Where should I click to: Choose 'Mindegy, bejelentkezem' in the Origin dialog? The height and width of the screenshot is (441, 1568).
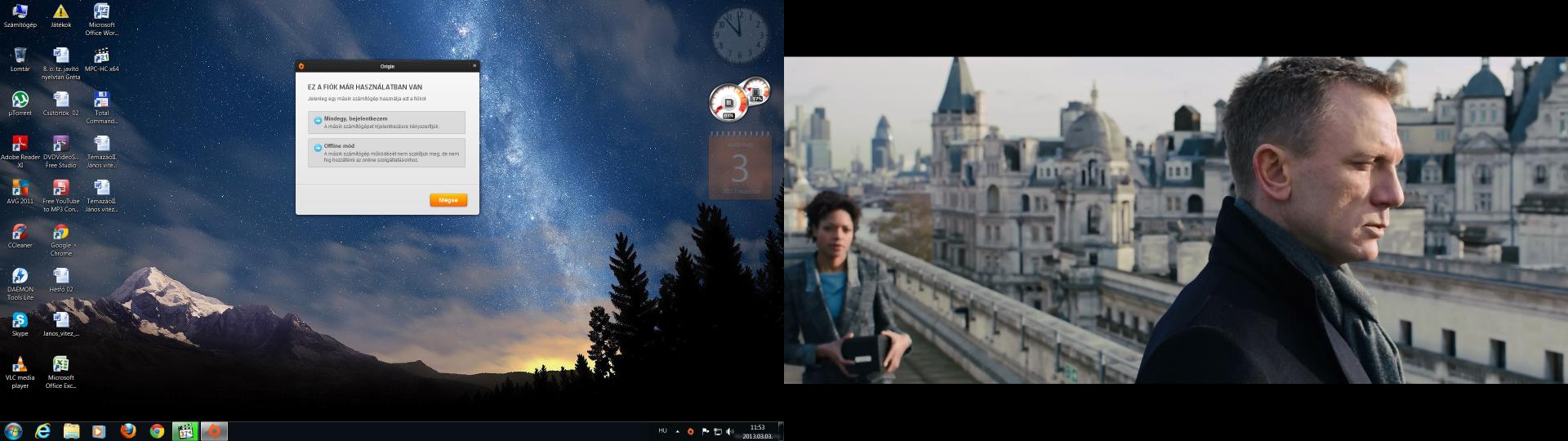pyautogui.click(x=386, y=122)
